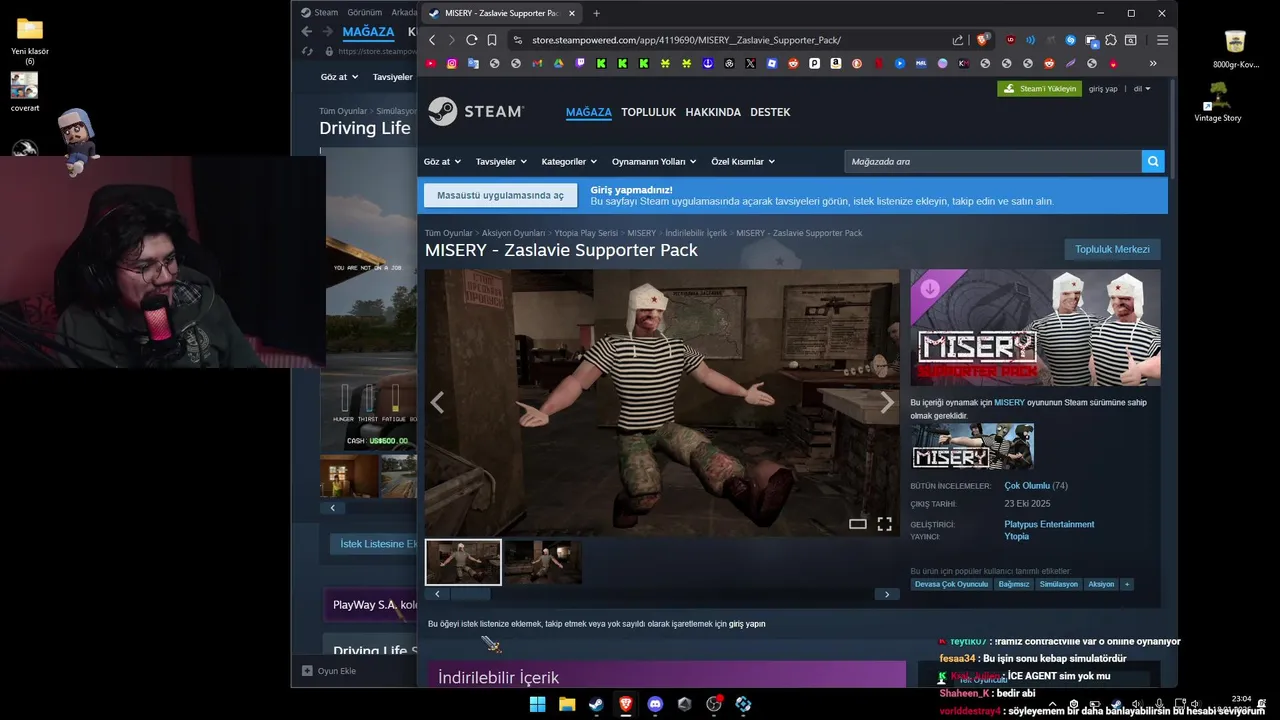Open the MISERY base game image
The height and width of the screenshot is (720, 1280).
(972, 446)
